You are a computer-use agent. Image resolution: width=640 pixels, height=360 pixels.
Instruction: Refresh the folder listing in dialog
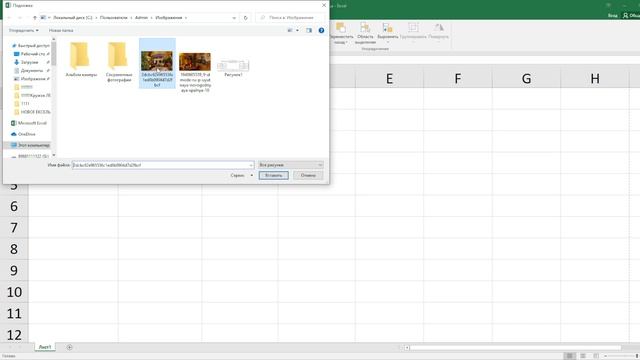coord(245,18)
